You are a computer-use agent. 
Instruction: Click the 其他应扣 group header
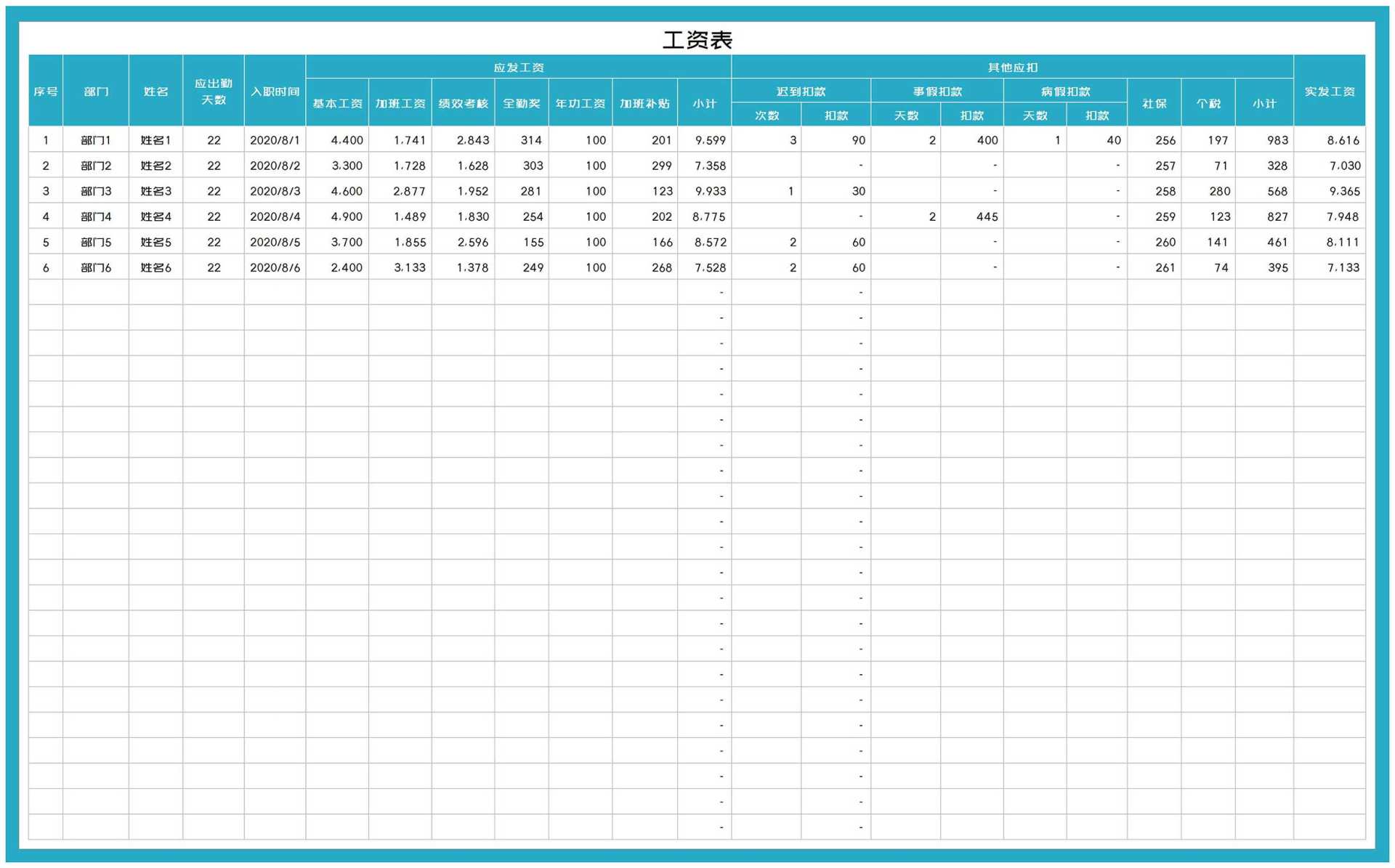click(x=1012, y=67)
